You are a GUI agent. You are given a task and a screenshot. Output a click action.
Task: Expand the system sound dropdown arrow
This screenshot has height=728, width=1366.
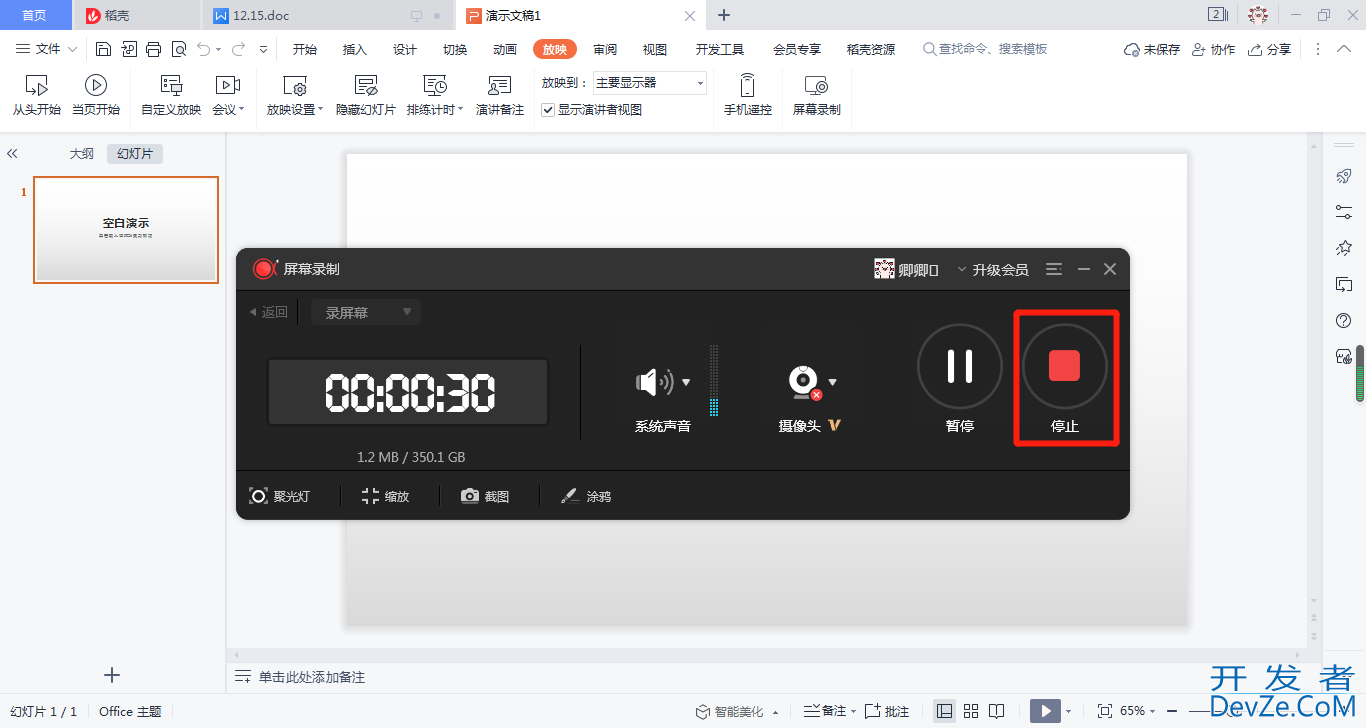[686, 382]
